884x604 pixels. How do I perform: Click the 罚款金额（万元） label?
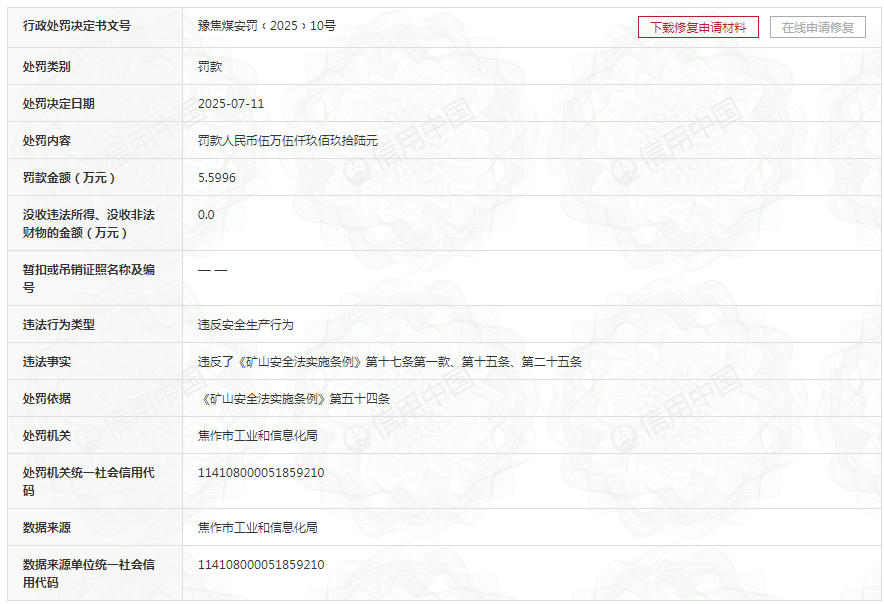point(70,178)
